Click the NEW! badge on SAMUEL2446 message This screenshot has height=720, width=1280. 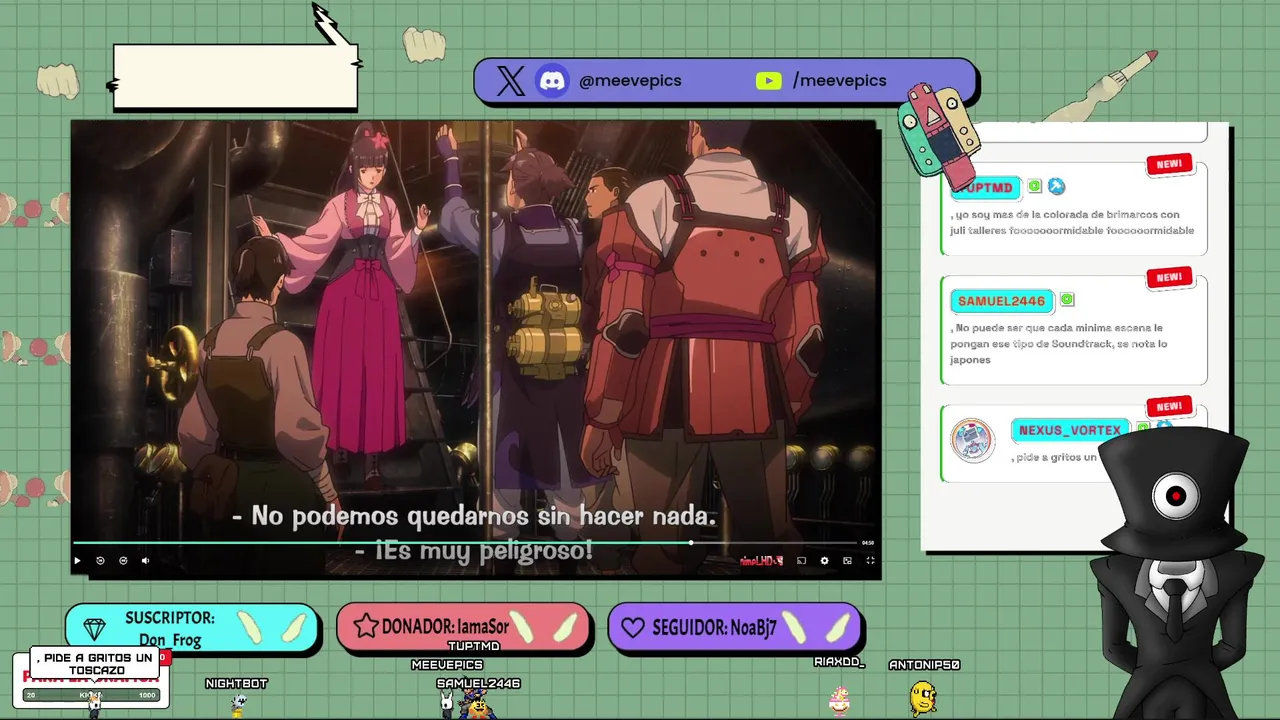1169,278
